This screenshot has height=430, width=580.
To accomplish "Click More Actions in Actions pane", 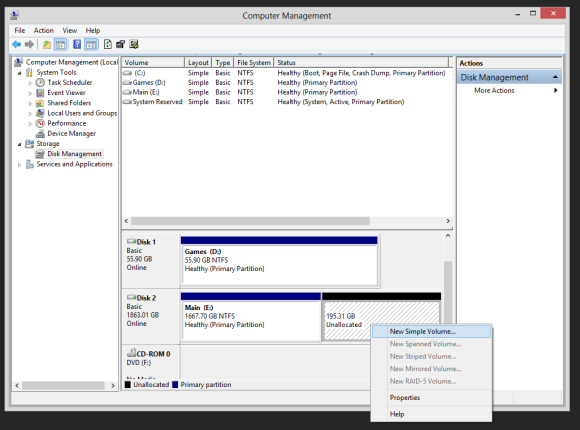I will [x=494, y=90].
